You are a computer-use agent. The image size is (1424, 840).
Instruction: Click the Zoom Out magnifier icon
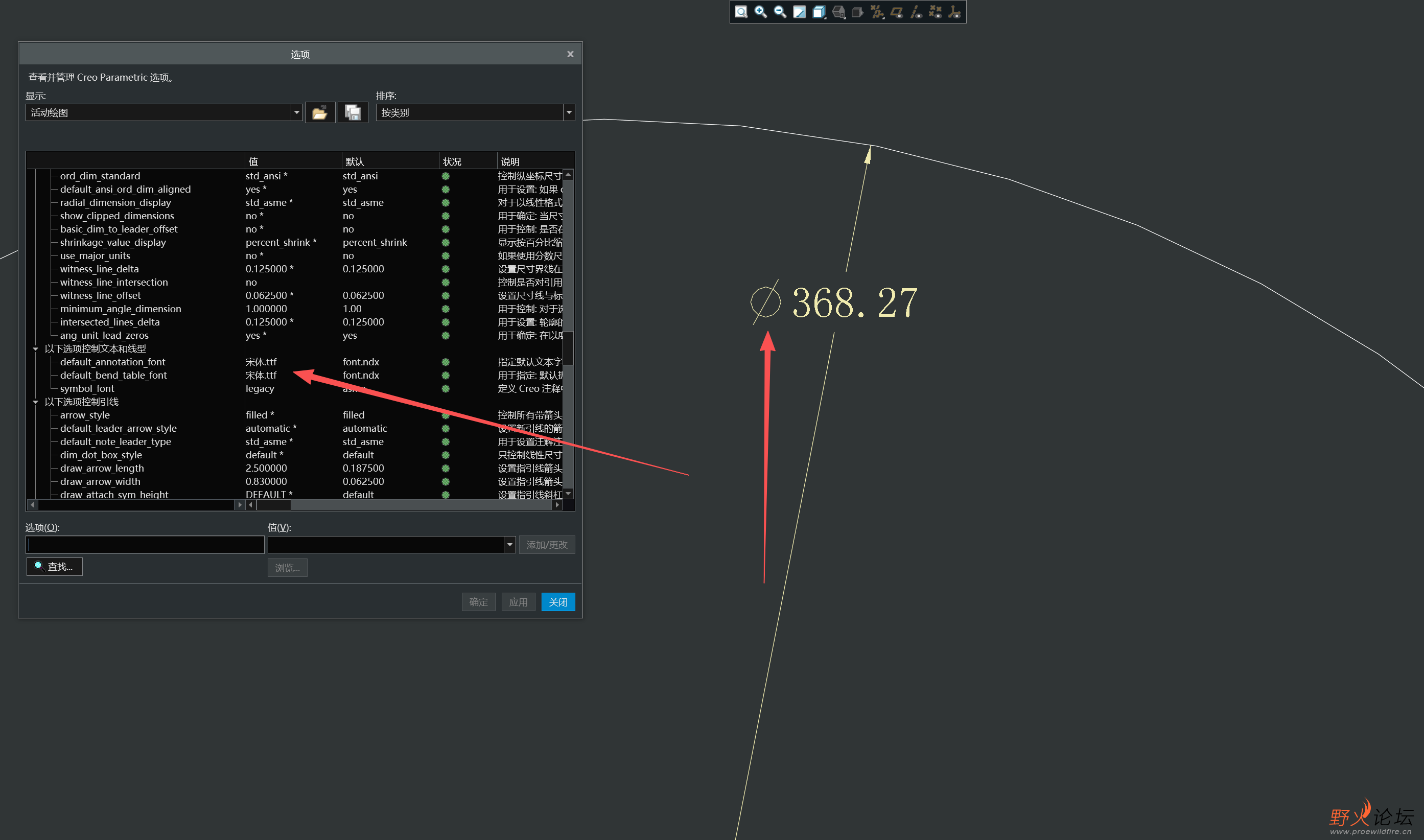pos(780,12)
